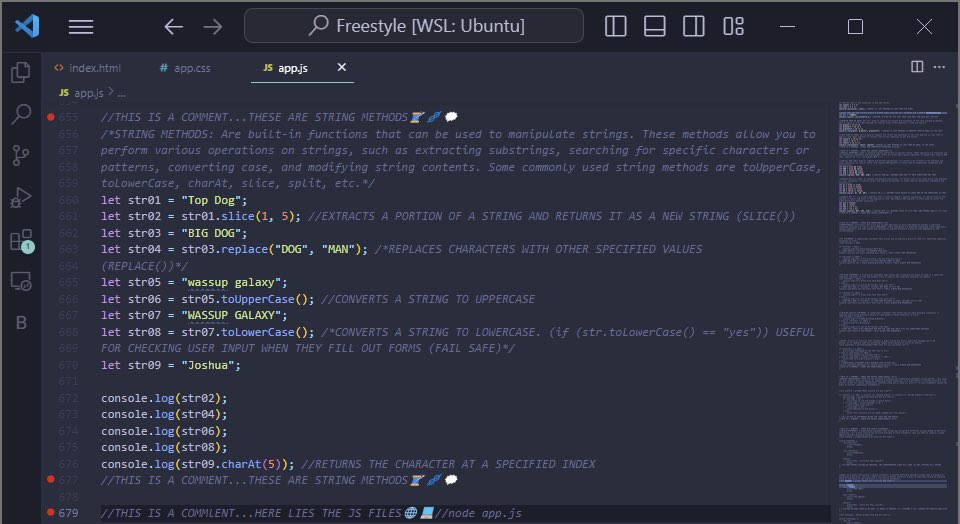The width and height of the screenshot is (960, 524).
Task: Click the "//node app.js" comment on line 679
Action: 478,513
